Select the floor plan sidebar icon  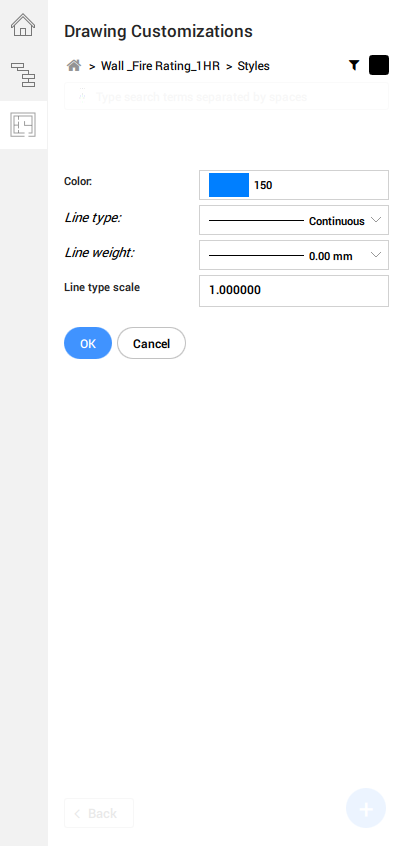click(x=23, y=125)
